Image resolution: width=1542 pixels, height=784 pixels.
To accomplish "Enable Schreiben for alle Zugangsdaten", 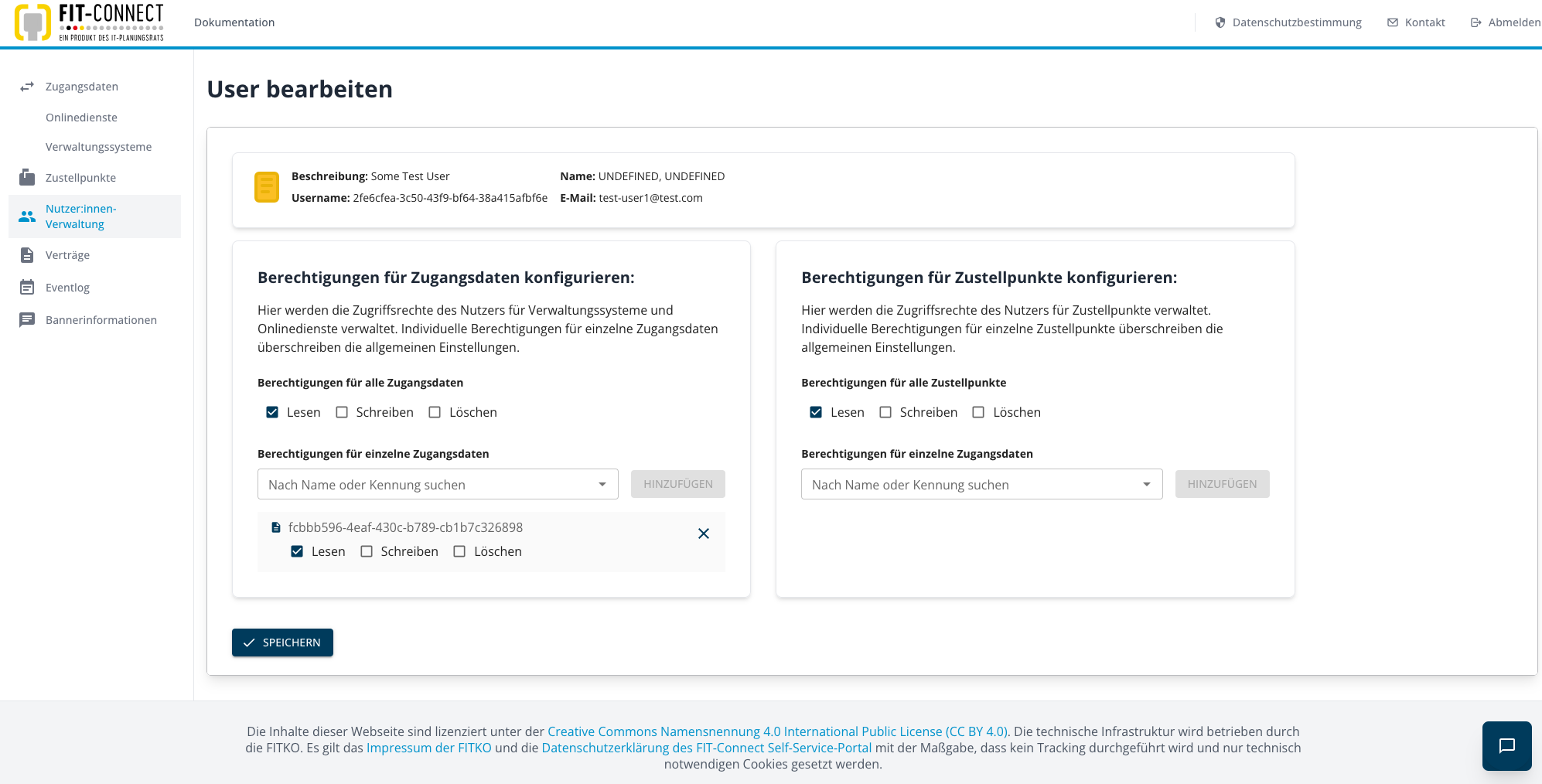I will 342,412.
